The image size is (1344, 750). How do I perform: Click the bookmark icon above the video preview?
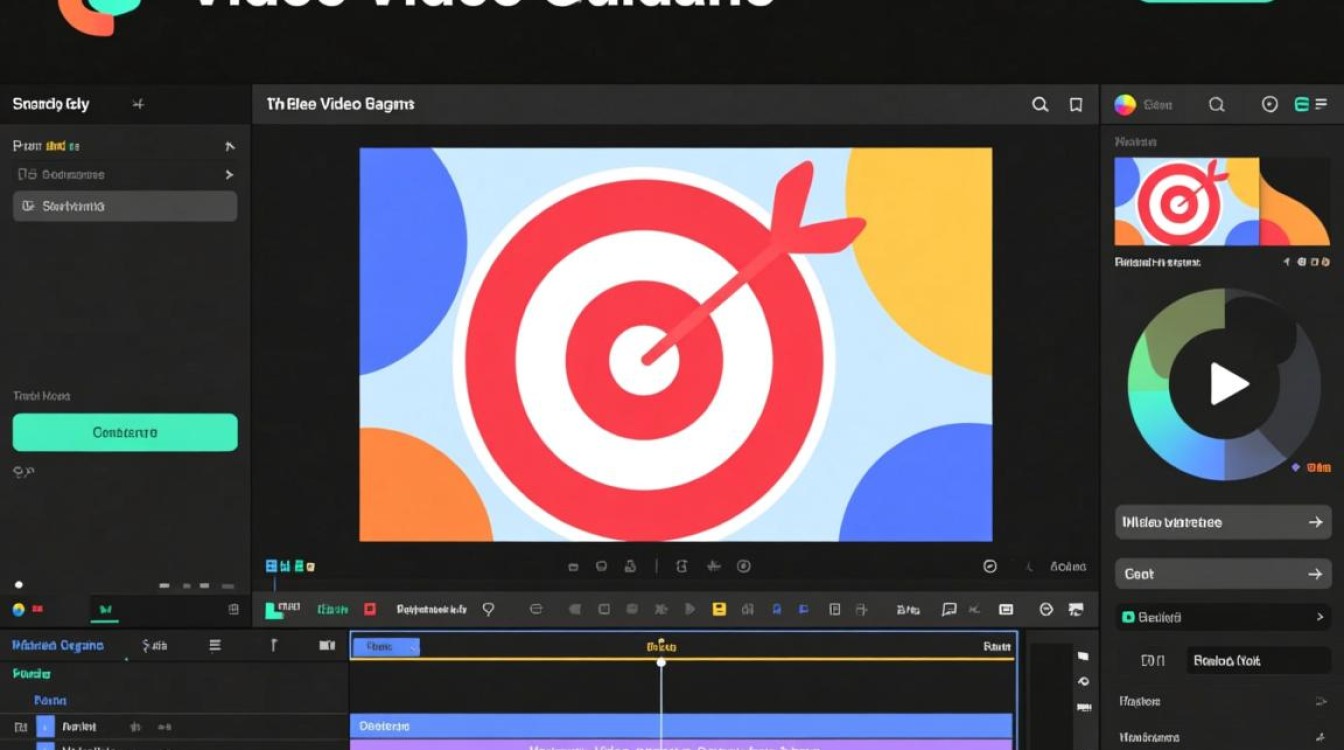tap(1076, 104)
